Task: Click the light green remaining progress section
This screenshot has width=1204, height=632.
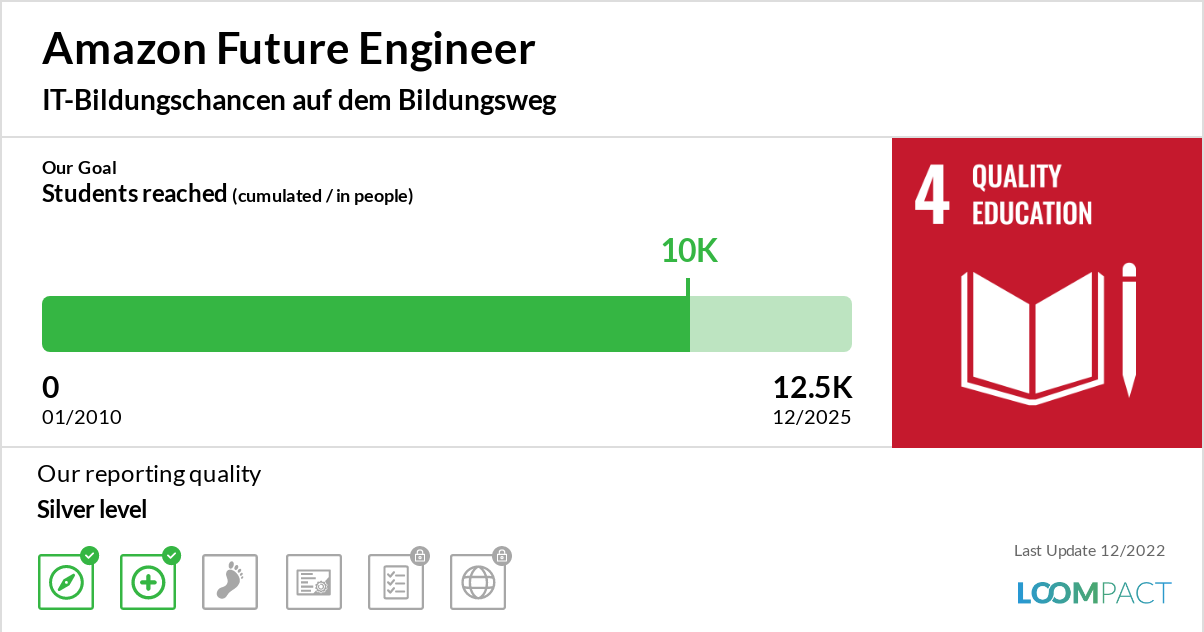Action: tap(770, 324)
